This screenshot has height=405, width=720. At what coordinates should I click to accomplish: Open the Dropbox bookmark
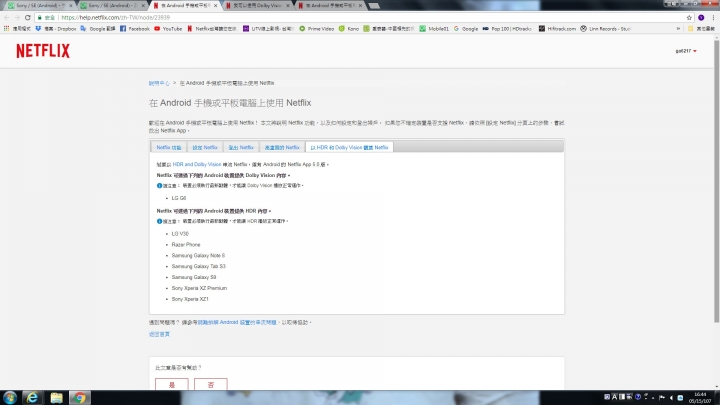(56, 28)
